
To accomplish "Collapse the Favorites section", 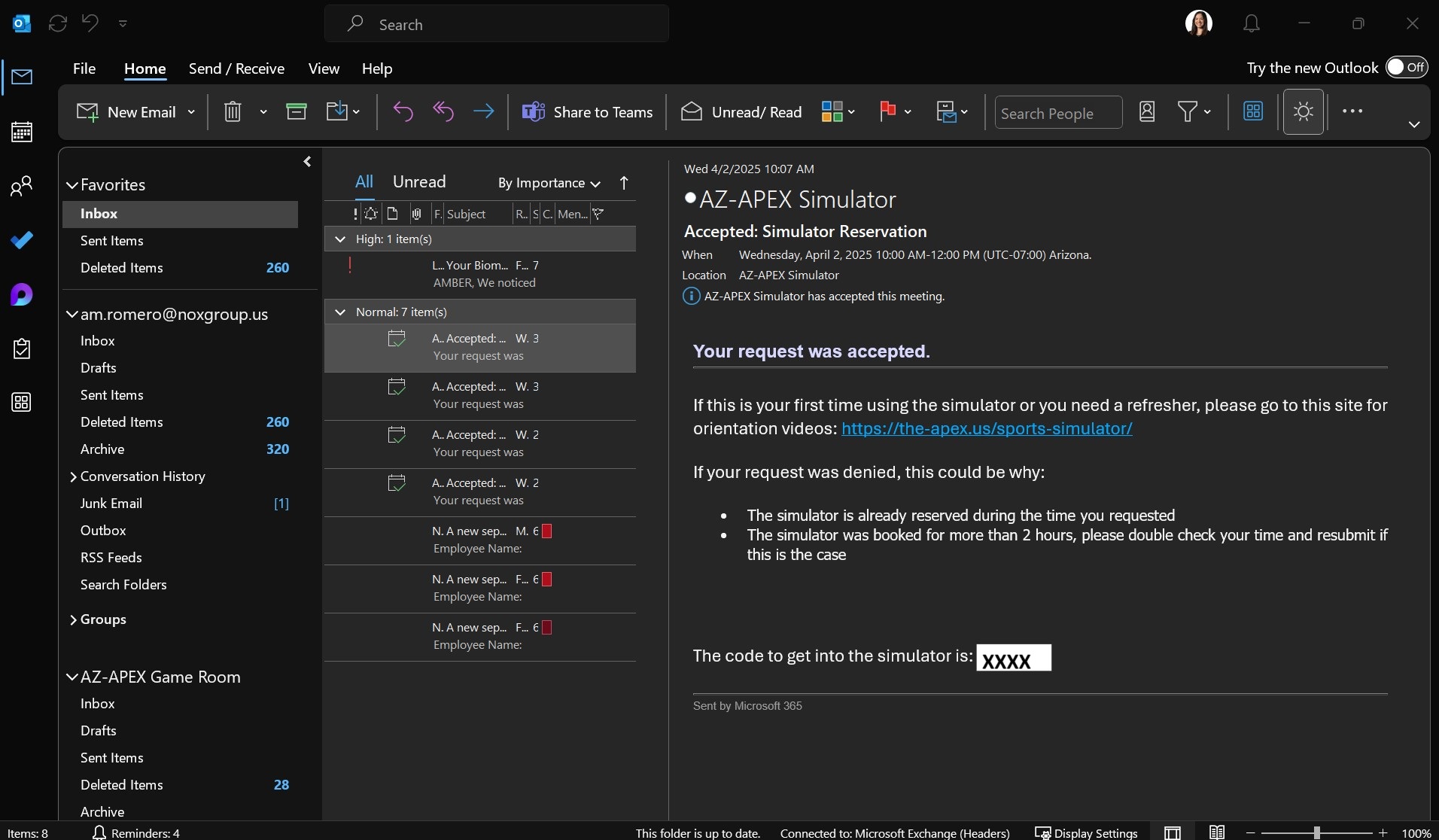I will (x=72, y=184).
